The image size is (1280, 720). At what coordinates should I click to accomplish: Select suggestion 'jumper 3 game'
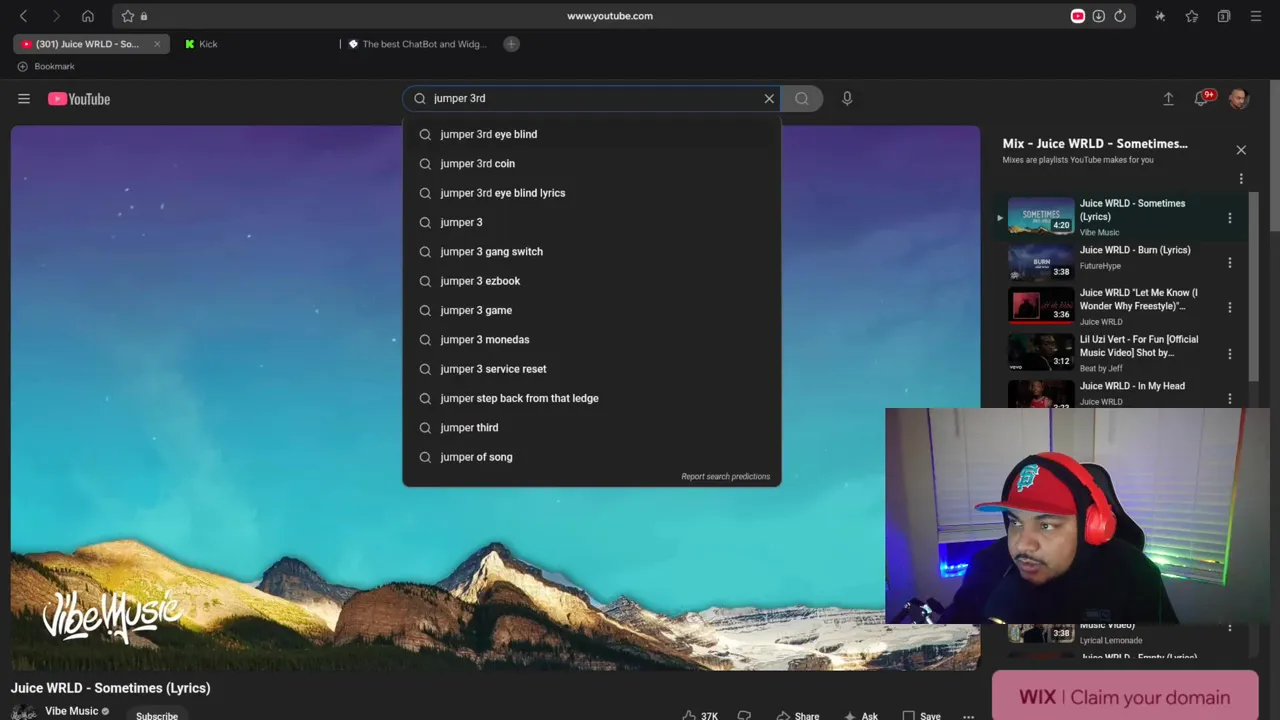(x=591, y=310)
